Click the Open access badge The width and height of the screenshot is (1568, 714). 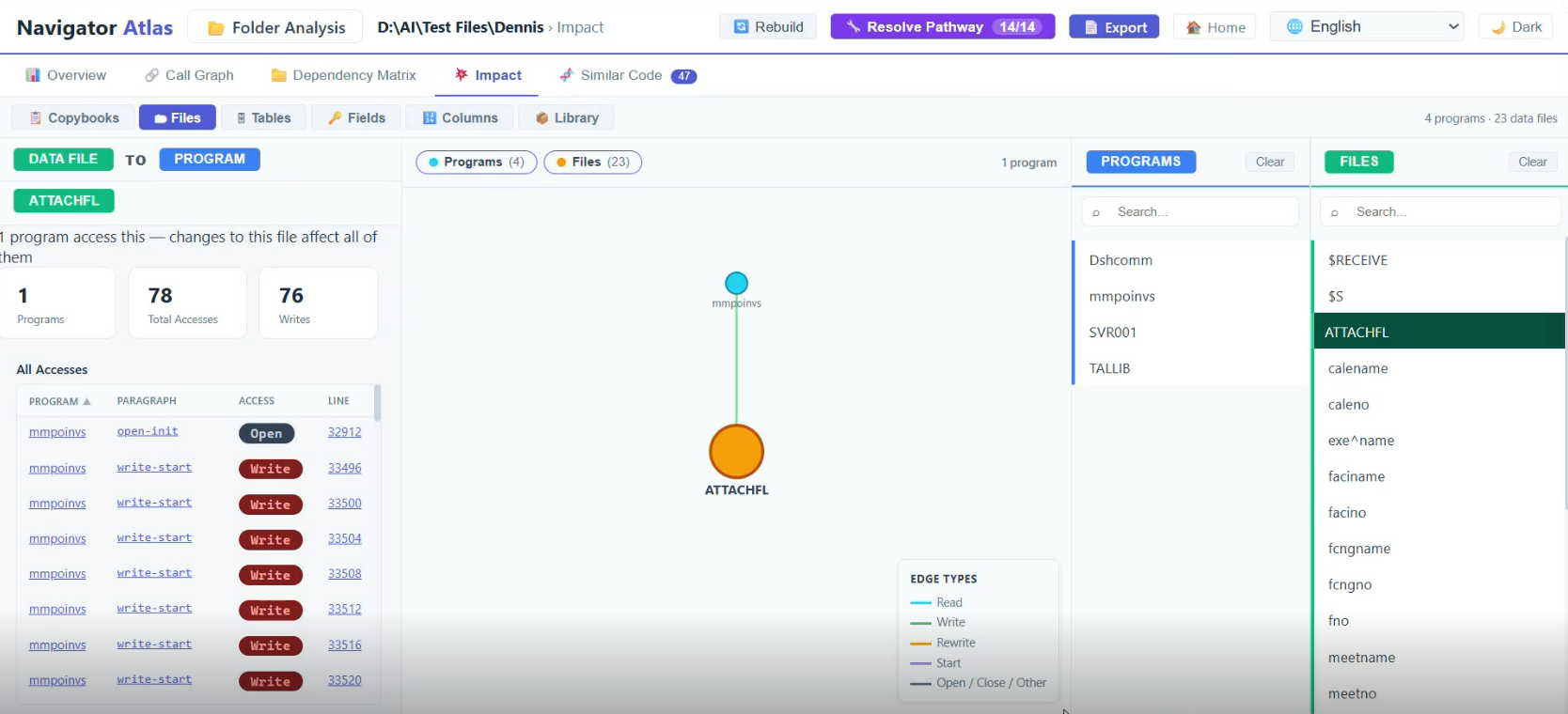pos(266,433)
